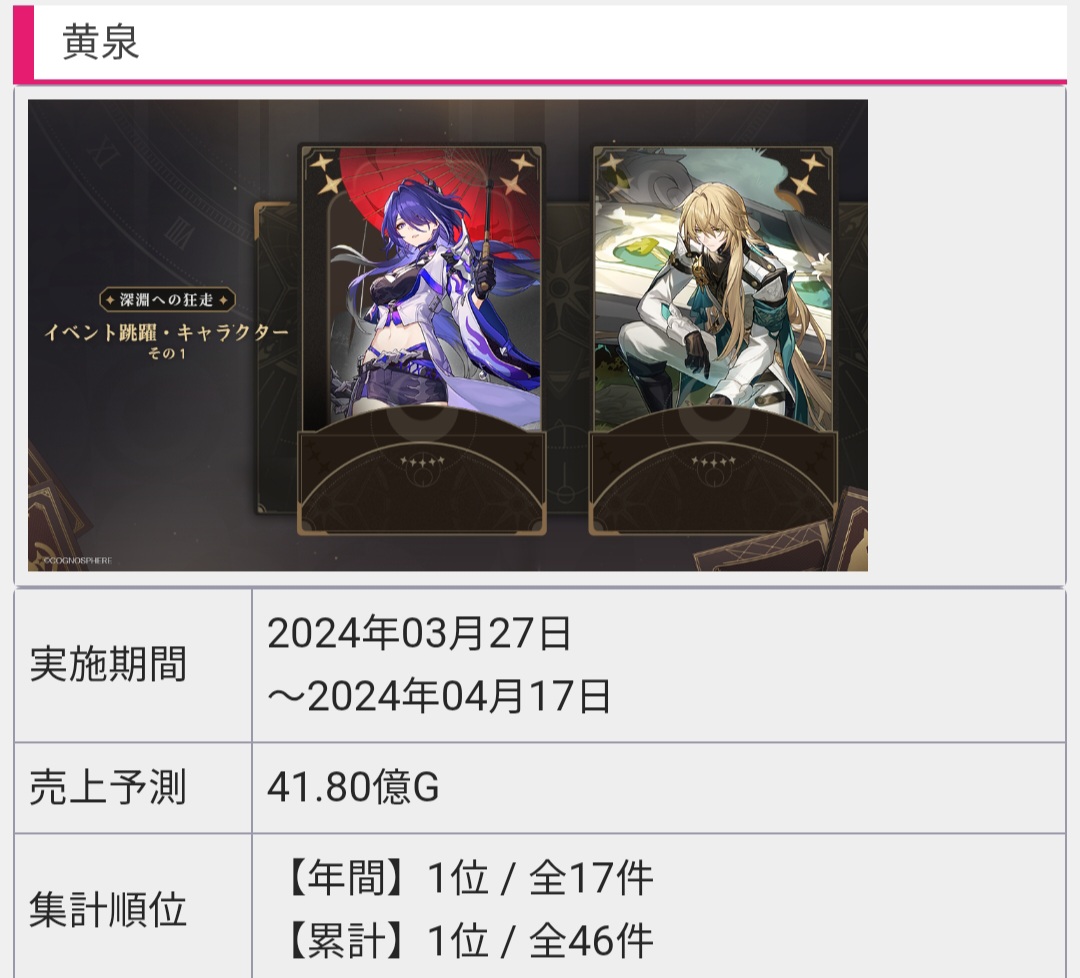Select the 売上予測 row label
This screenshot has height=978, width=1080.
(108, 787)
